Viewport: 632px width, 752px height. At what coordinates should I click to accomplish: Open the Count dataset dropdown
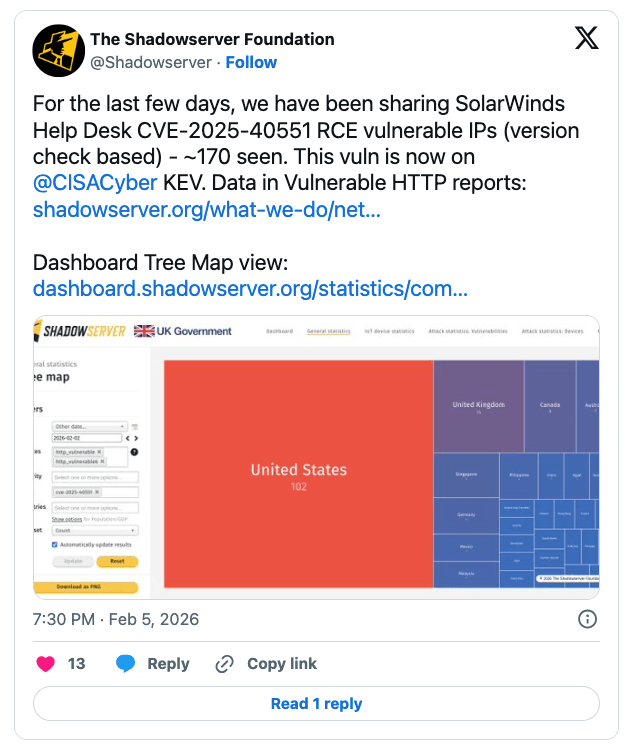[x=95, y=530]
